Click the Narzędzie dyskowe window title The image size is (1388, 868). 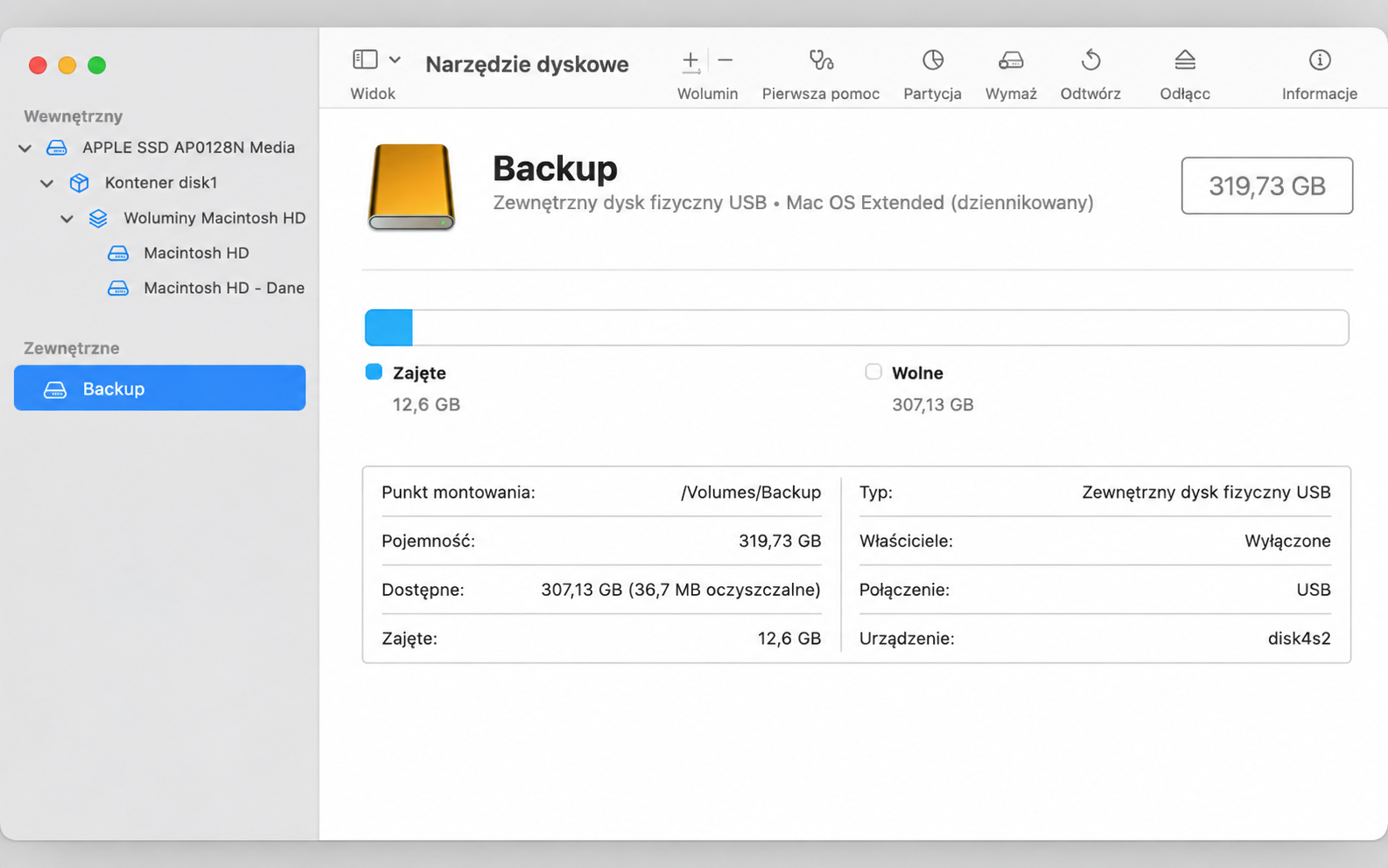[527, 64]
